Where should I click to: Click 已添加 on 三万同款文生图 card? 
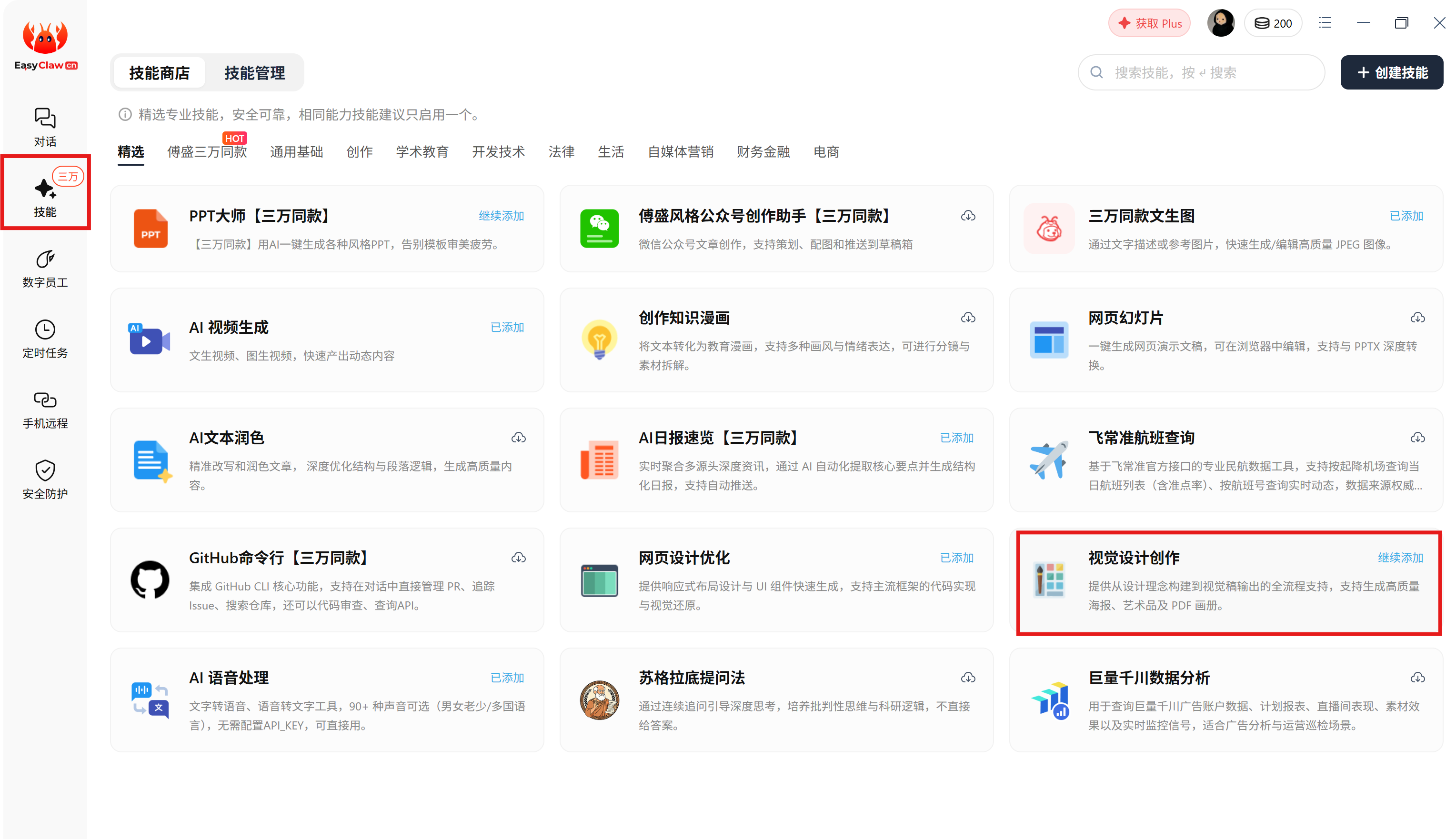pyautogui.click(x=1406, y=216)
